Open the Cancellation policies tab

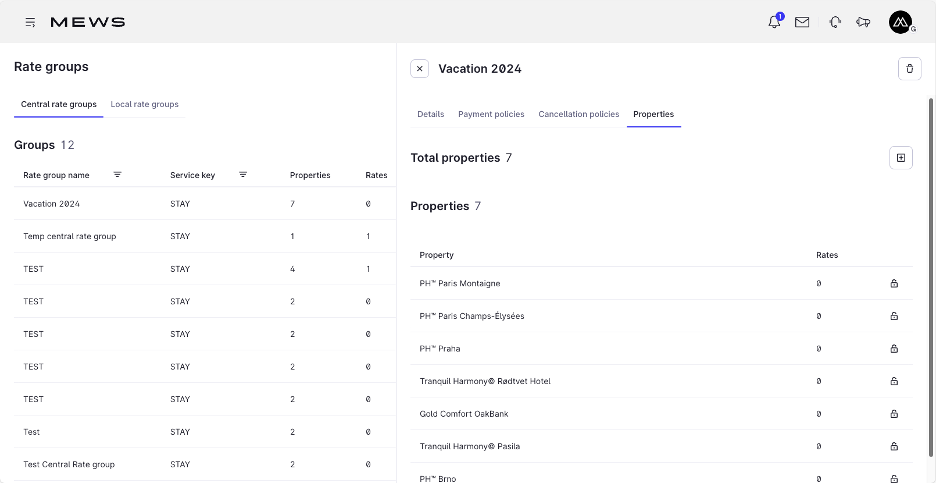579,114
